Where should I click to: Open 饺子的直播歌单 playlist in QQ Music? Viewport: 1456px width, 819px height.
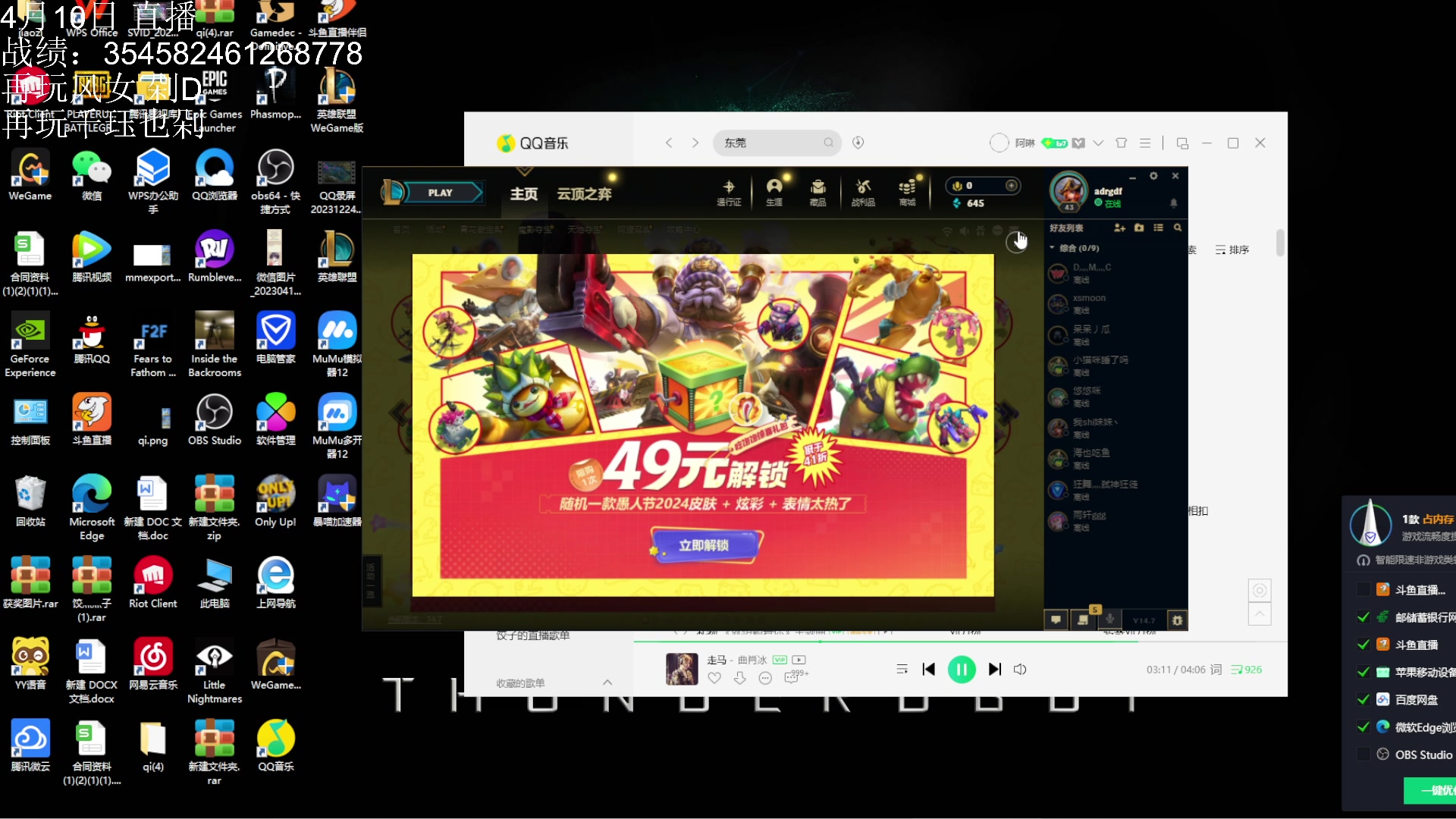click(533, 635)
